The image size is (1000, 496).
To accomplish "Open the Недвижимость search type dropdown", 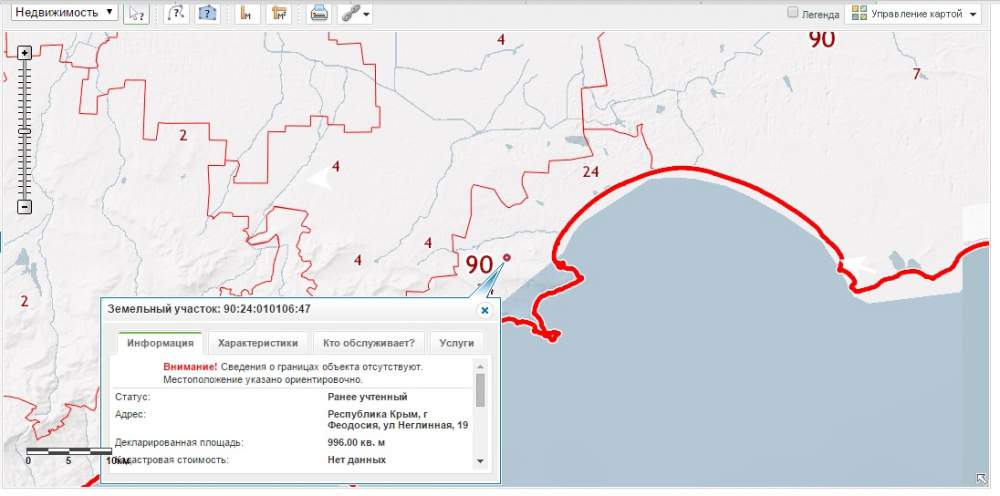I will pos(64,12).
